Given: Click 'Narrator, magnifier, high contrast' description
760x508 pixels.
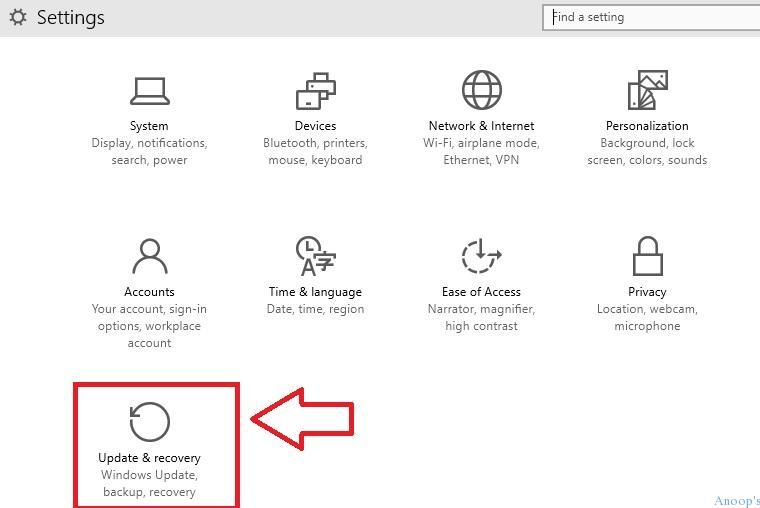Looking at the screenshot, I should (481, 318).
